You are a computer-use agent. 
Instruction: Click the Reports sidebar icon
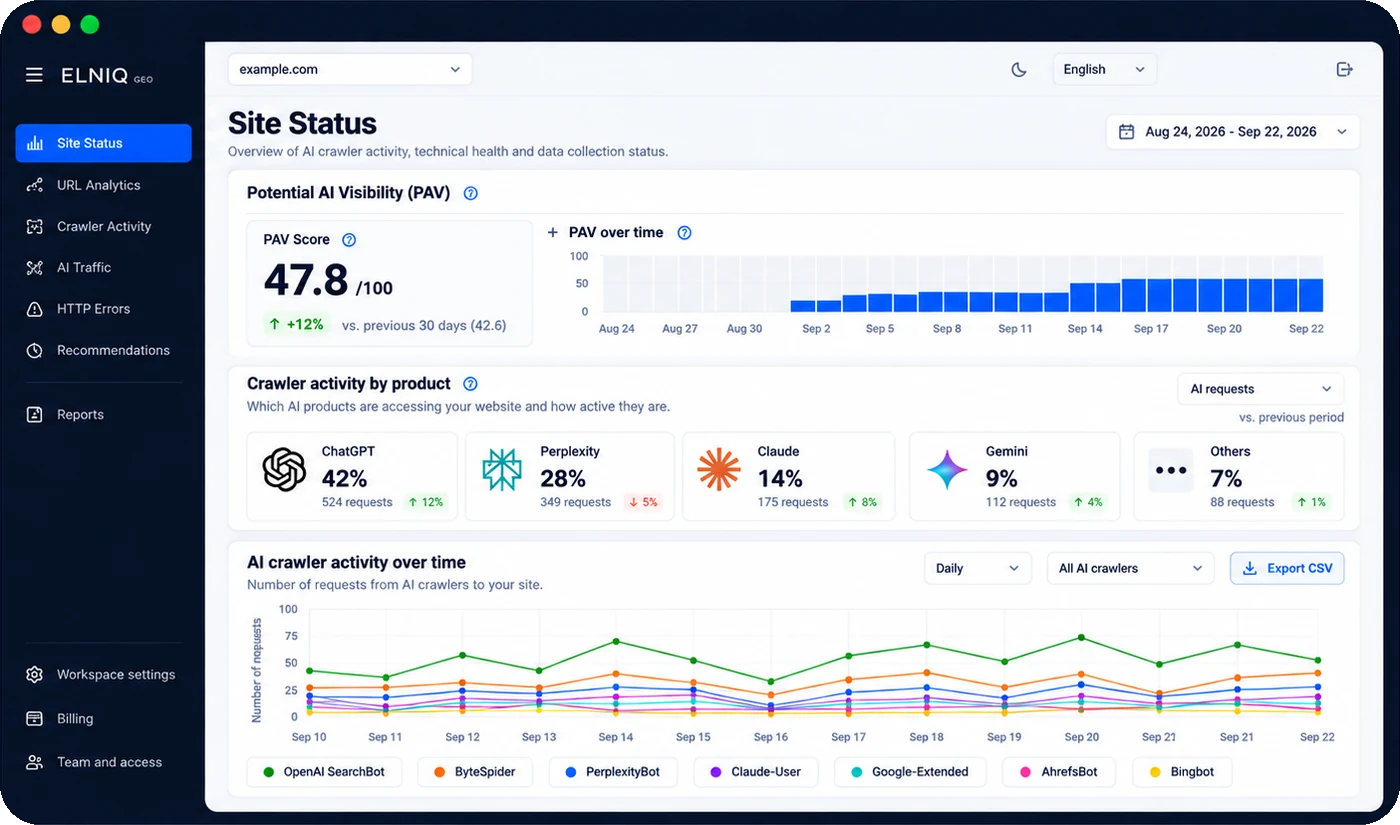pyautogui.click(x=35, y=414)
